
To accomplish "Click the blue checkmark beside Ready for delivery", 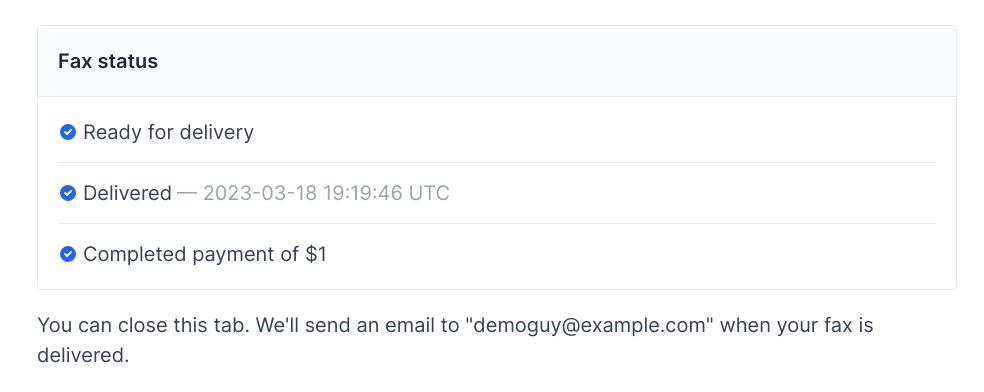I will 68,132.
